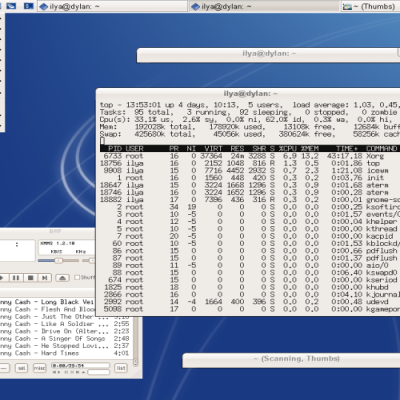Pause playback in the XMMS player
This screenshot has width=400, height=400.
[x=16, y=278]
